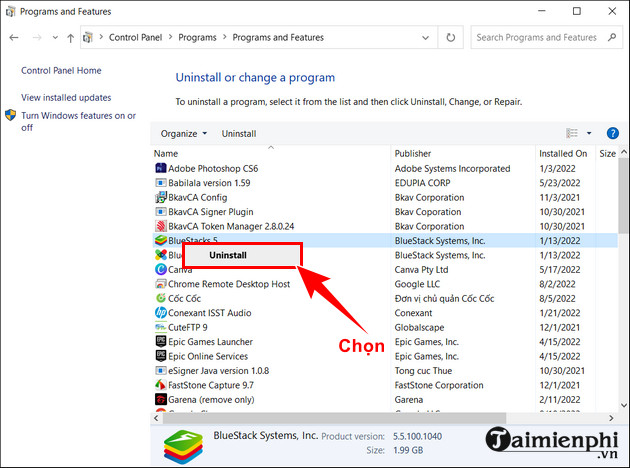Click the FastStone Capture 9.7 icon
This screenshot has height=468, width=630.
pyautogui.click(x=161, y=385)
